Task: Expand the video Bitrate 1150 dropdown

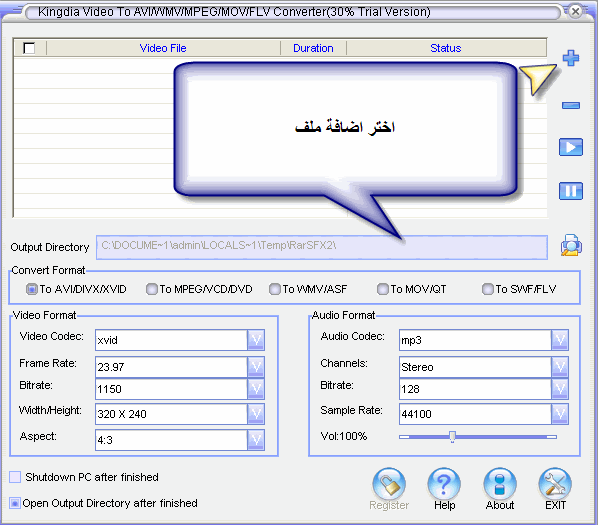Action: point(256,389)
